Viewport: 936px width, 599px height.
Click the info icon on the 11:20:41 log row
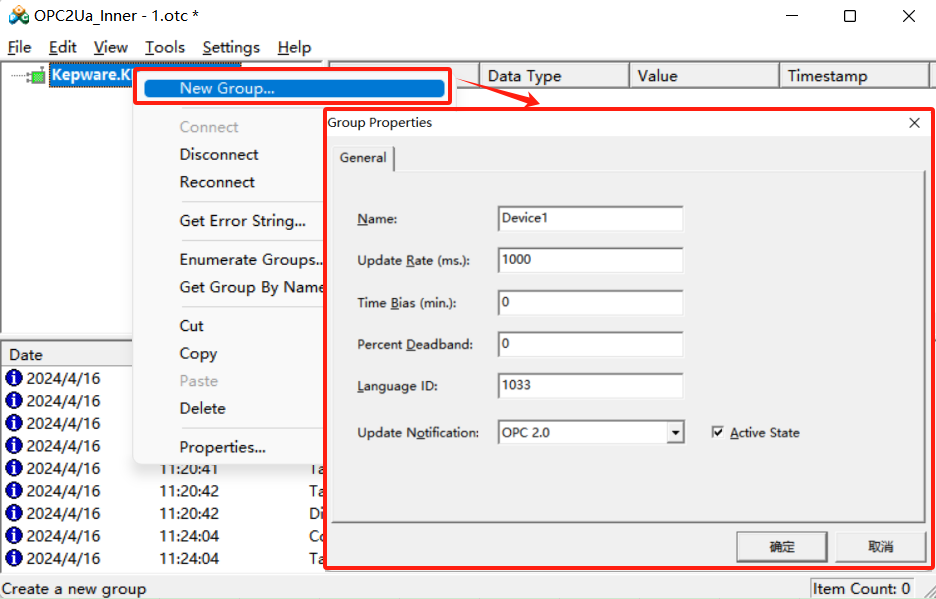[14, 468]
